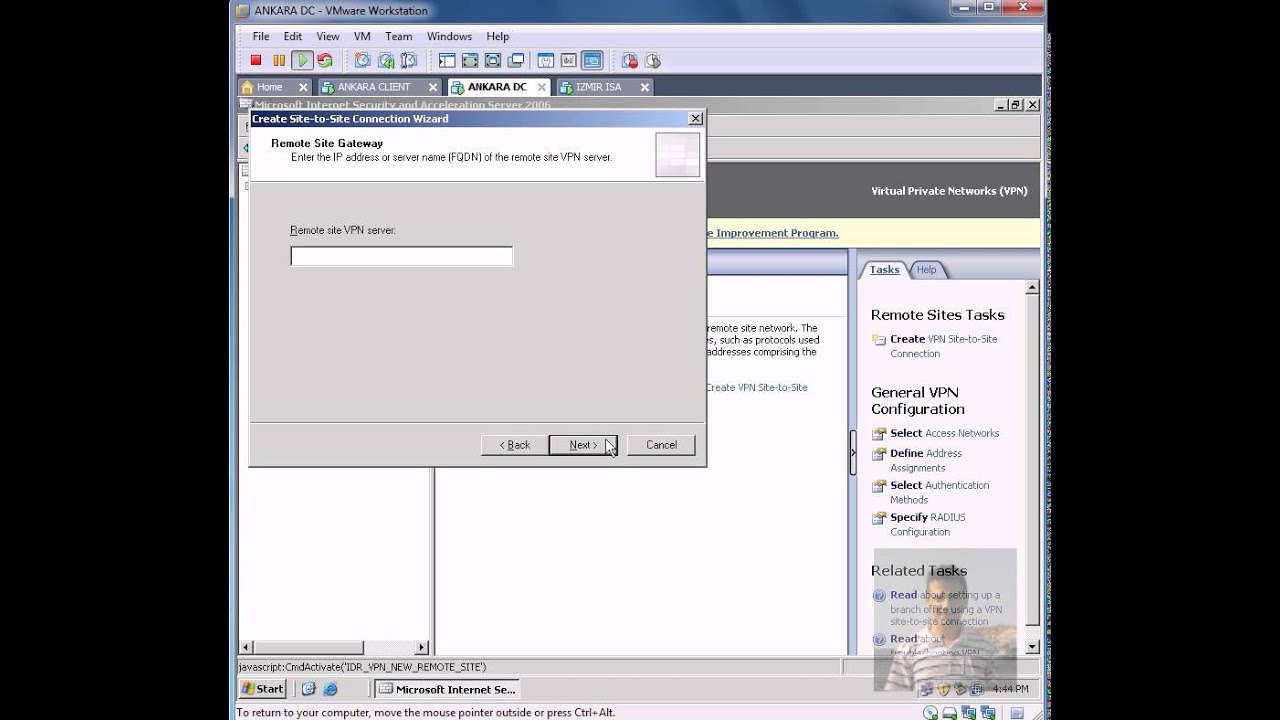Click the Show Desktop quick launch icon
The image size is (1280, 720).
309,689
